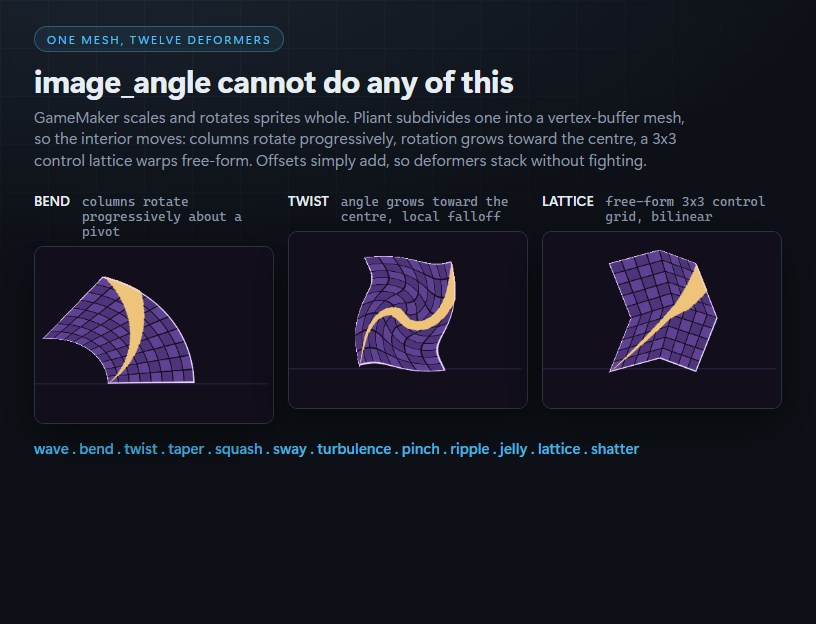Select 'jelly' in the deformer list
This screenshot has width=816, height=624.
pyautogui.click(x=513, y=449)
